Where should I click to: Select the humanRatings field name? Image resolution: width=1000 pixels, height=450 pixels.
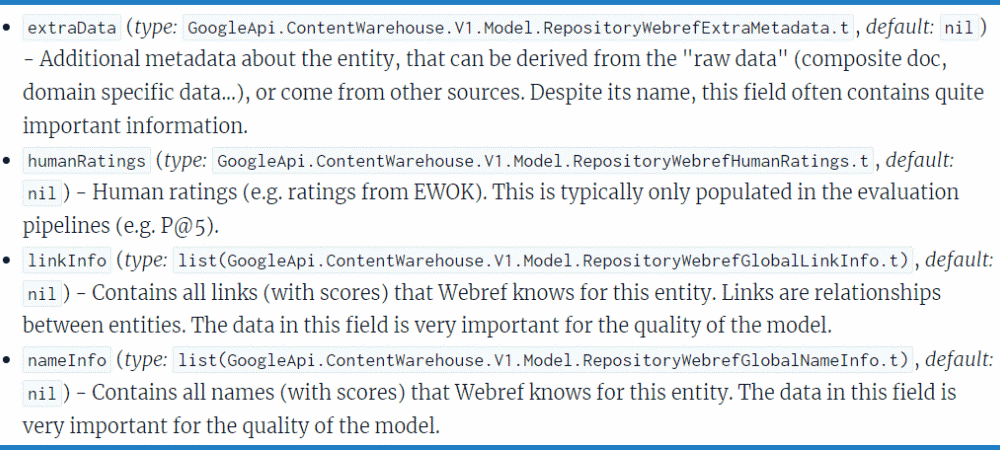[84, 160]
